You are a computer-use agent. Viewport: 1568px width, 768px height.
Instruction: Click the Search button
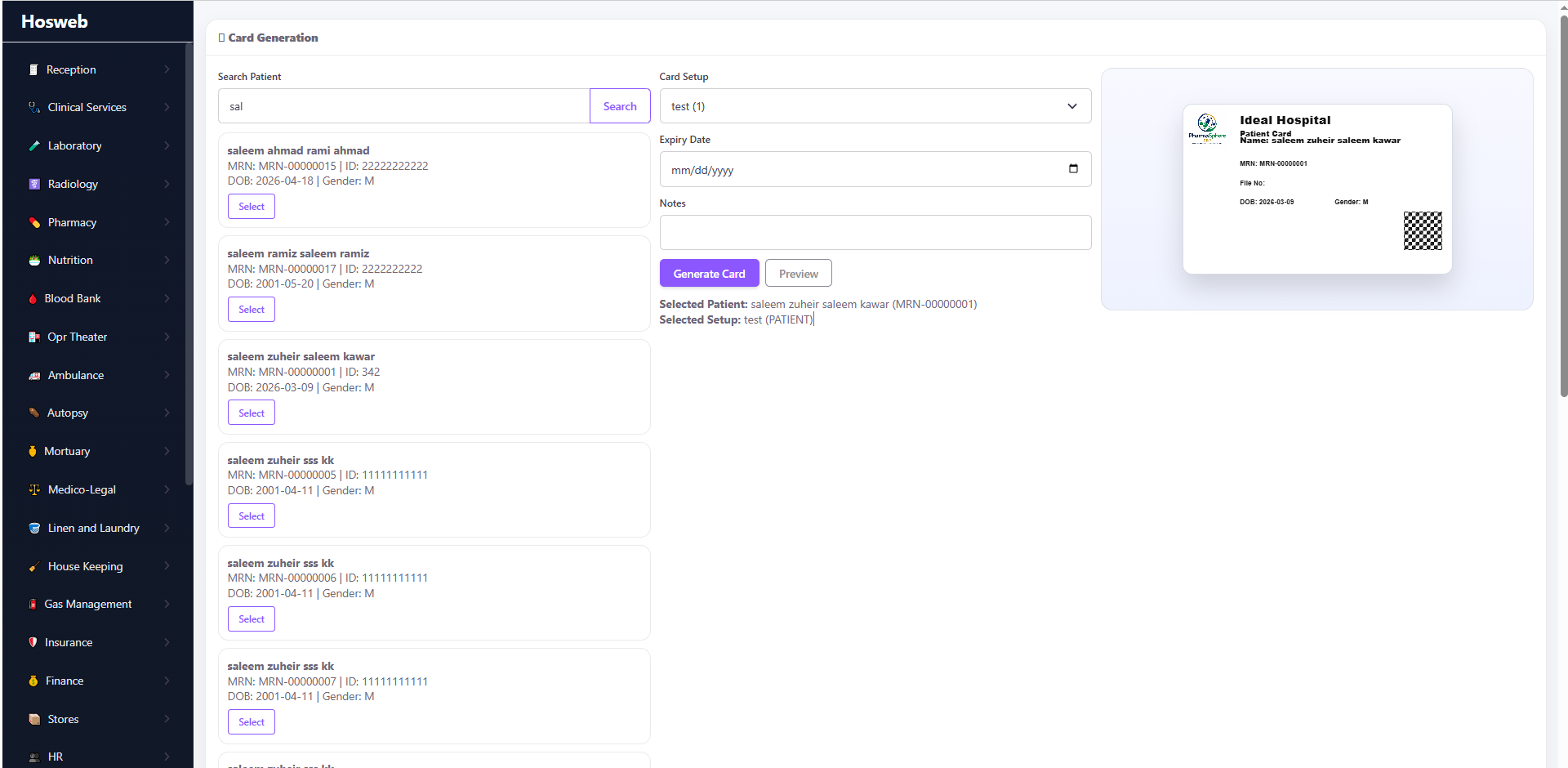coord(620,106)
